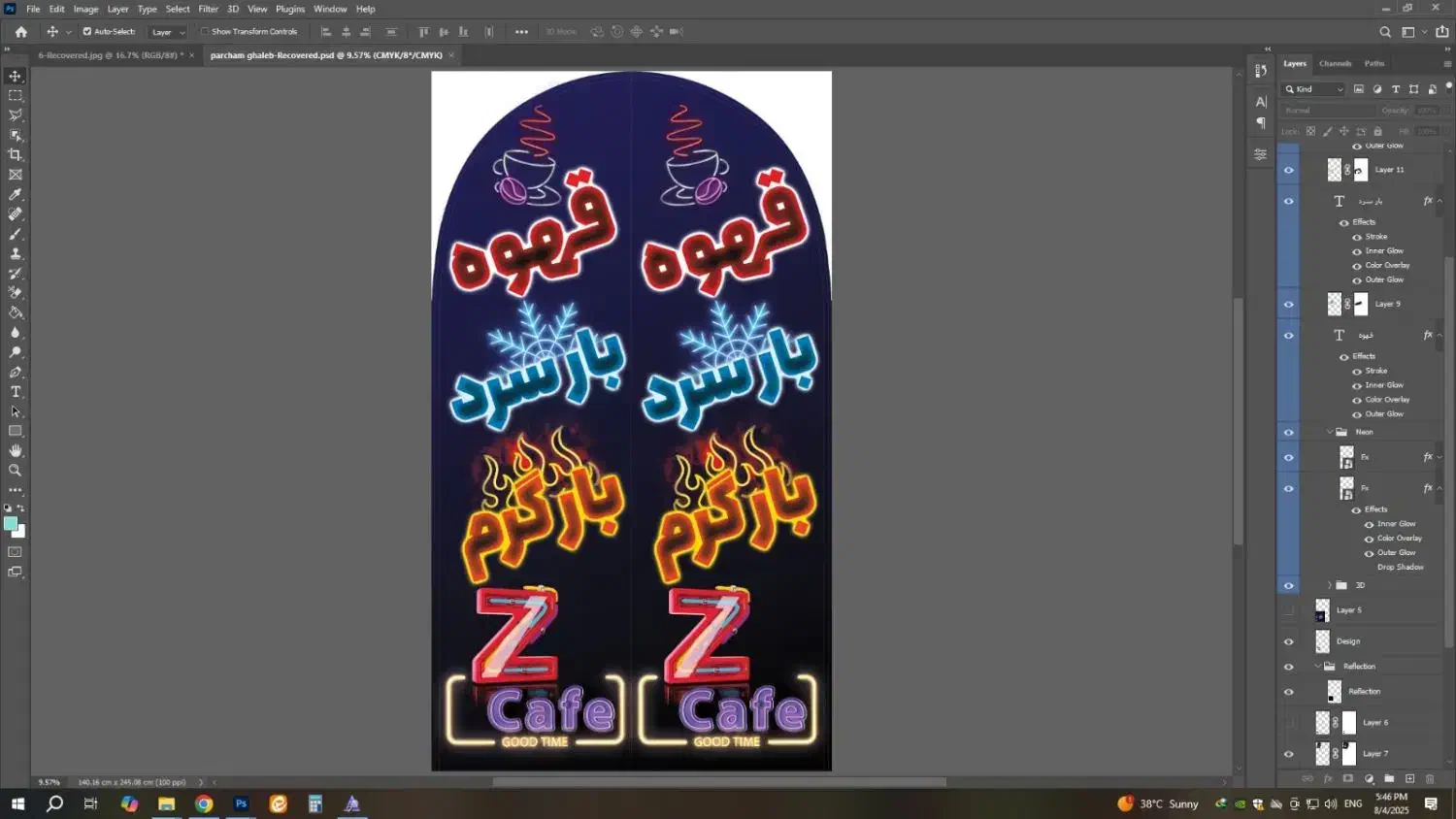Open File Explorer from taskbar

[x=167, y=803]
